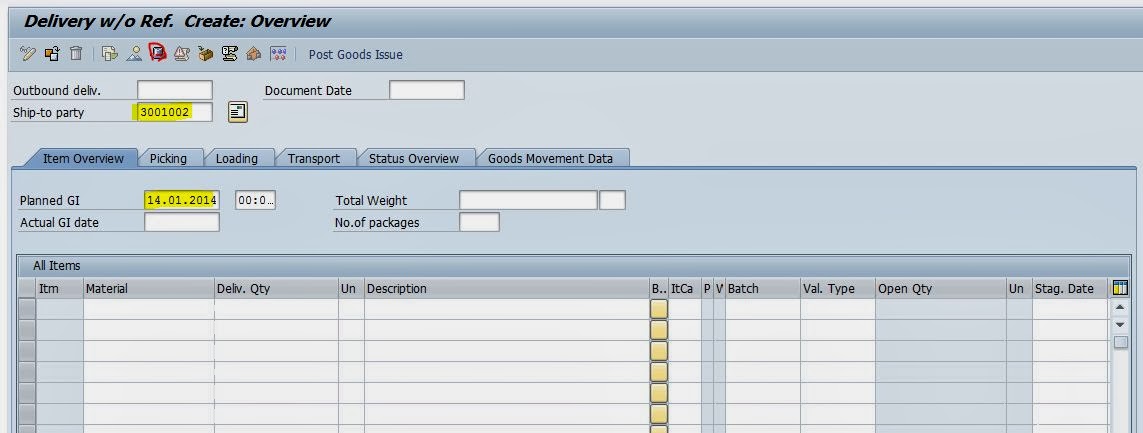Click the Total Weight field
This screenshot has width=1143, height=433.
click(528, 200)
